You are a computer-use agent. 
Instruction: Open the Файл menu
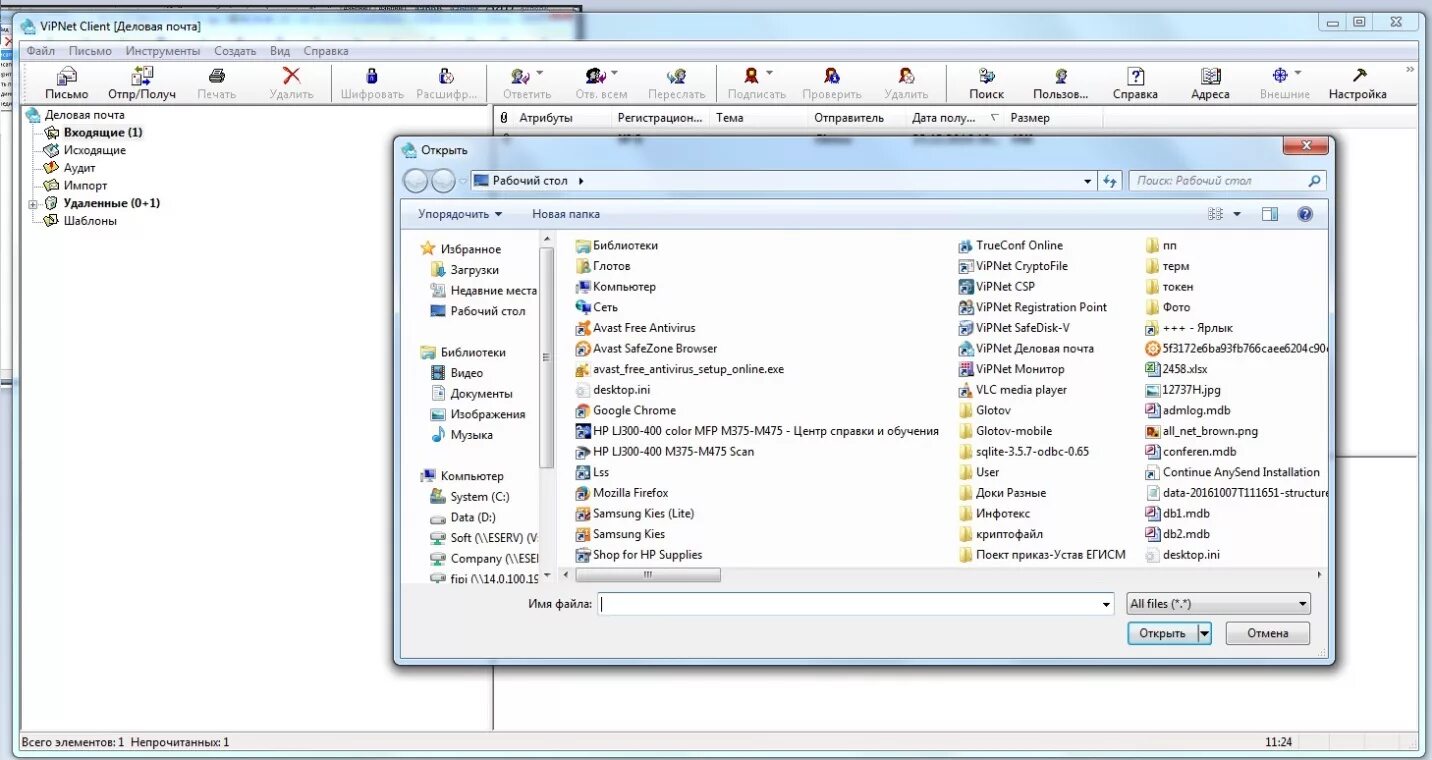[x=41, y=51]
